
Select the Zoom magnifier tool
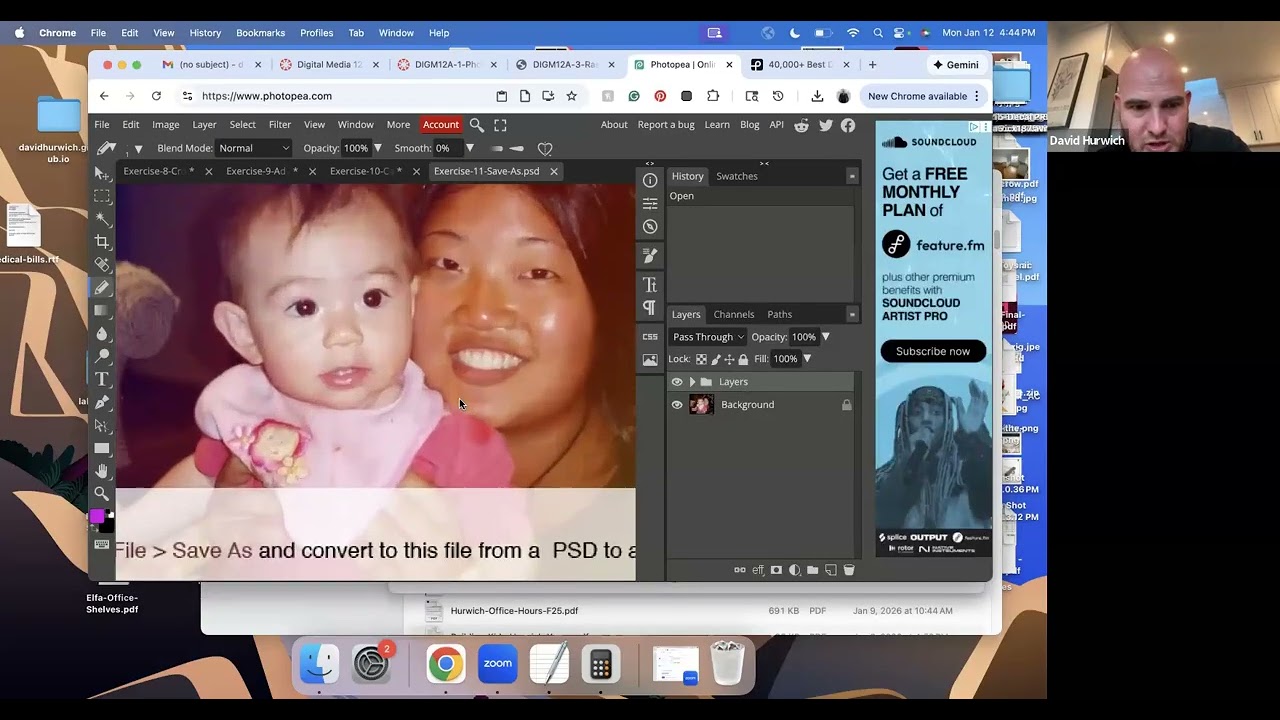(x=102, y=494)
